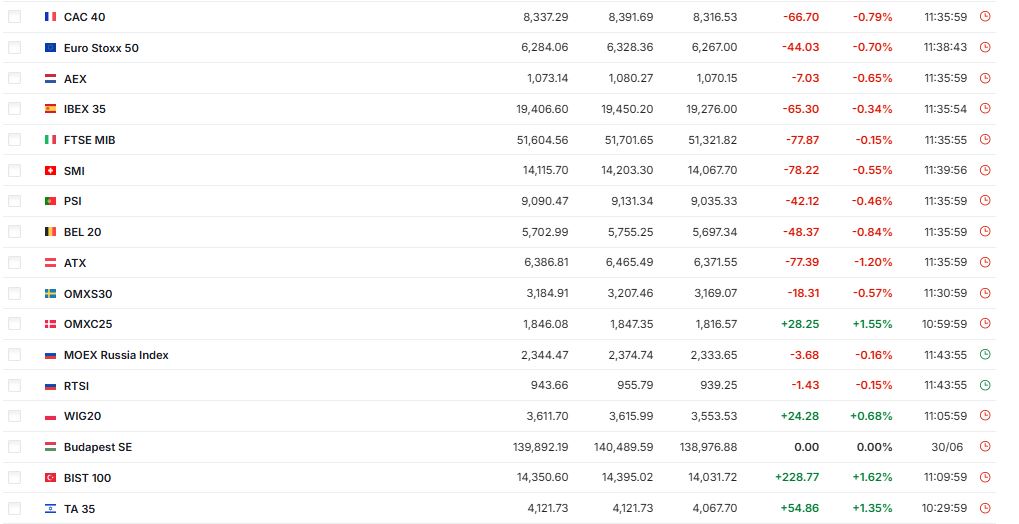
Task: Go to the OMXC25 index page
Action: 88,324
